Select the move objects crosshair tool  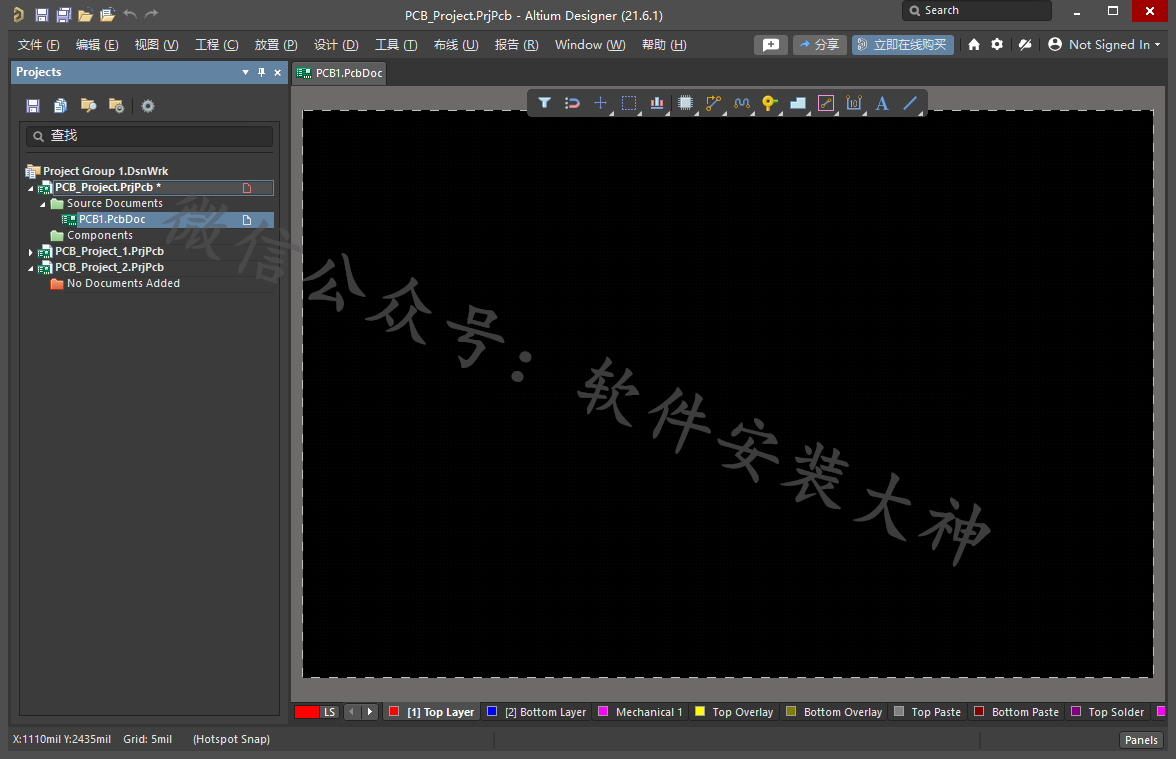[601, 103]
